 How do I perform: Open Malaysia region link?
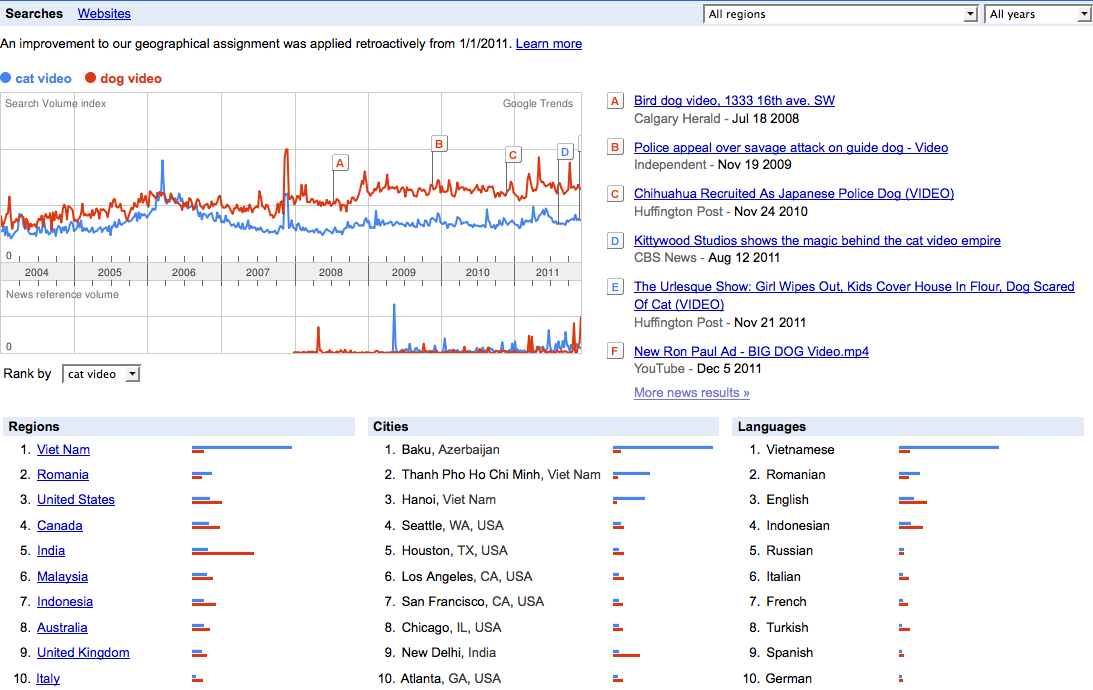(x=62, y=576)
